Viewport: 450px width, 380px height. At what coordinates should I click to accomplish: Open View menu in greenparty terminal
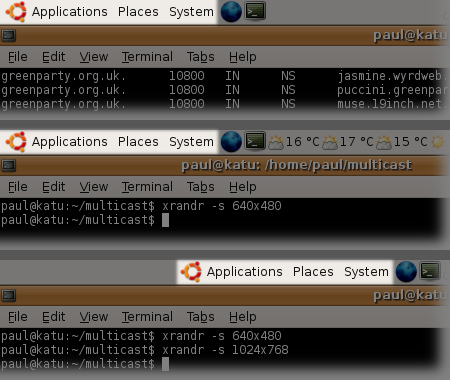[x=94, y=57]
